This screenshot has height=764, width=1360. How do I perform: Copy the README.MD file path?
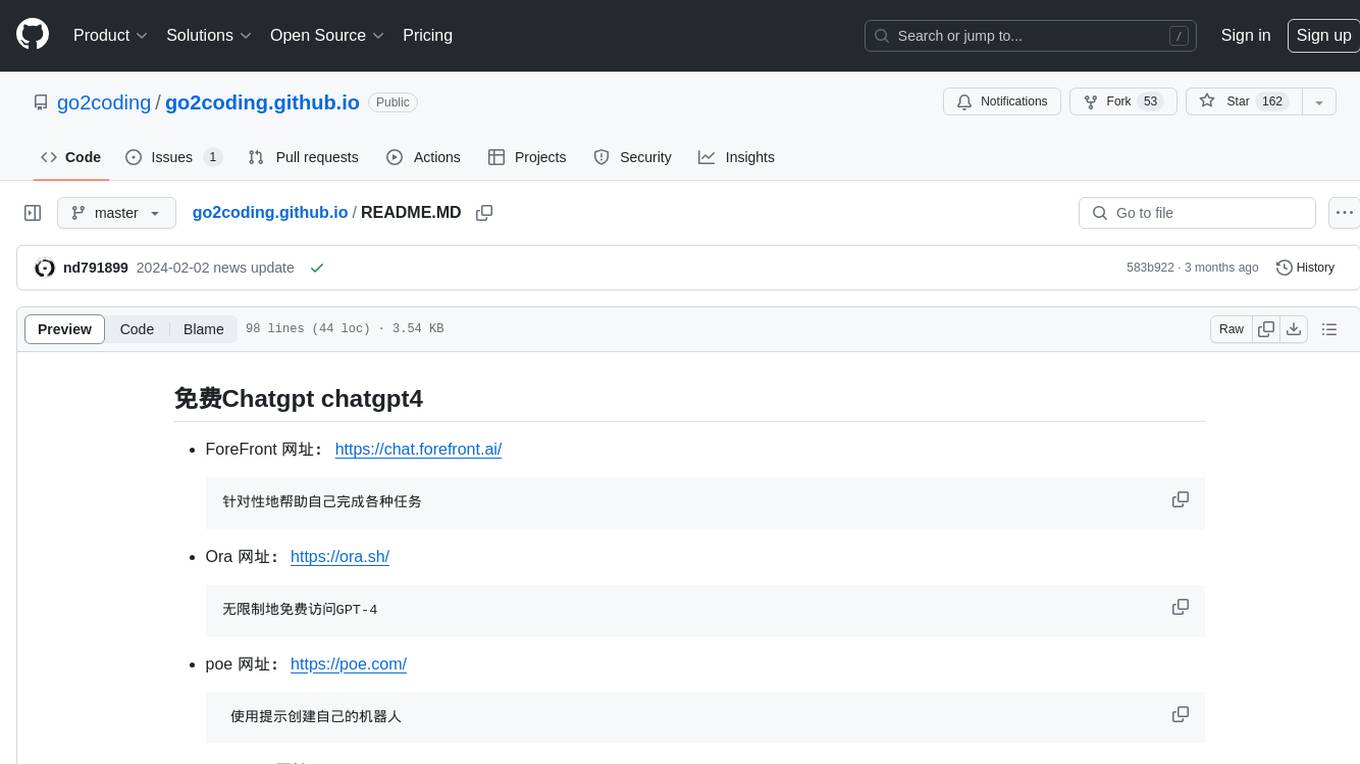485,213
